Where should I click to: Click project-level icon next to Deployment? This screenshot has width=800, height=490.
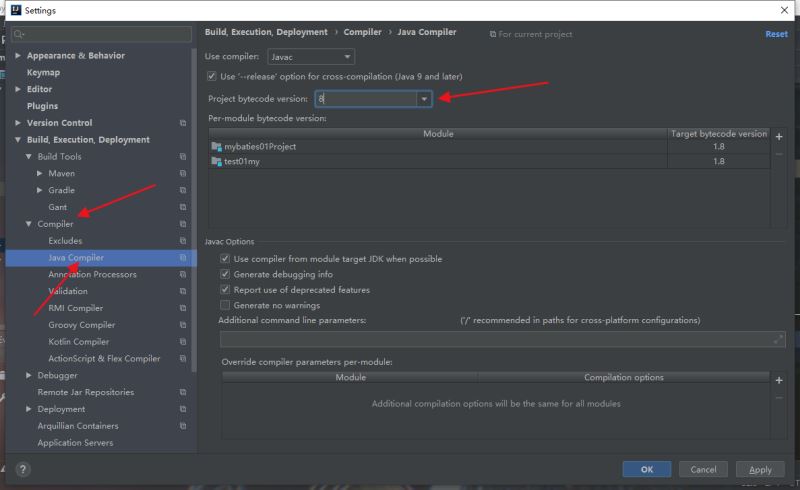point(183,409)
